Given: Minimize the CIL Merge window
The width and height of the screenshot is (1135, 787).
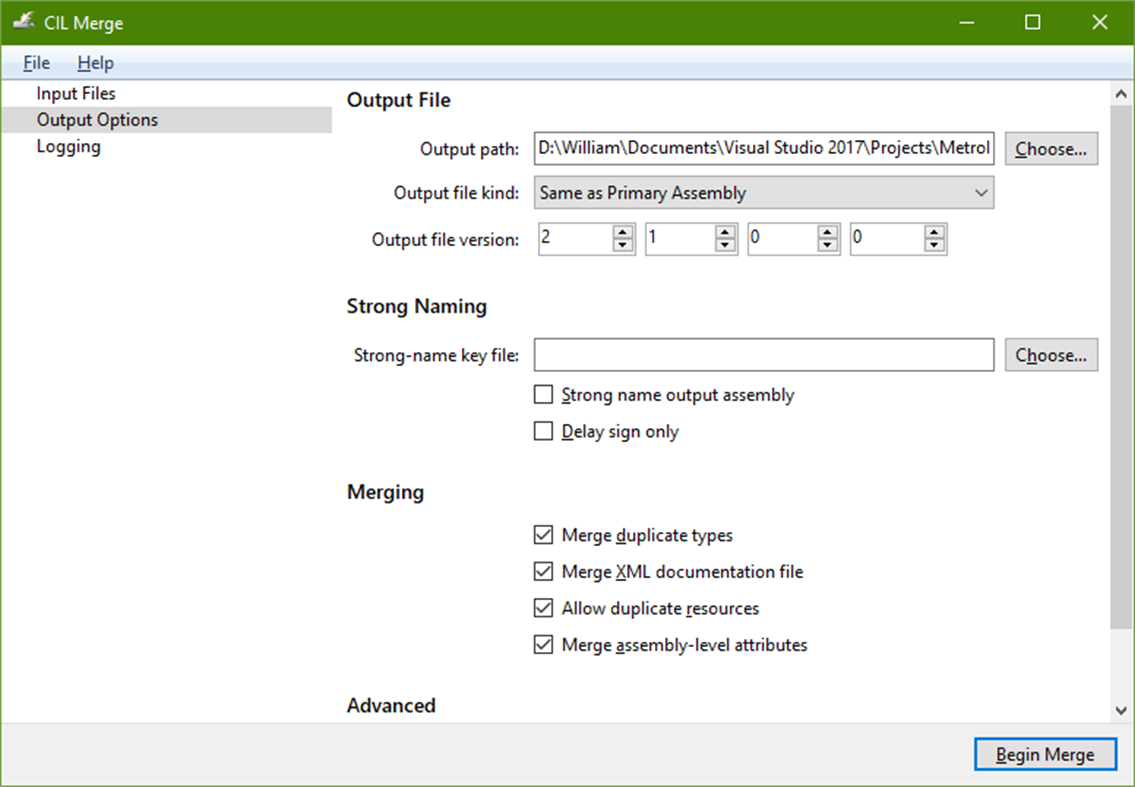Looking at the screenshot, I should tap(966, 22).
